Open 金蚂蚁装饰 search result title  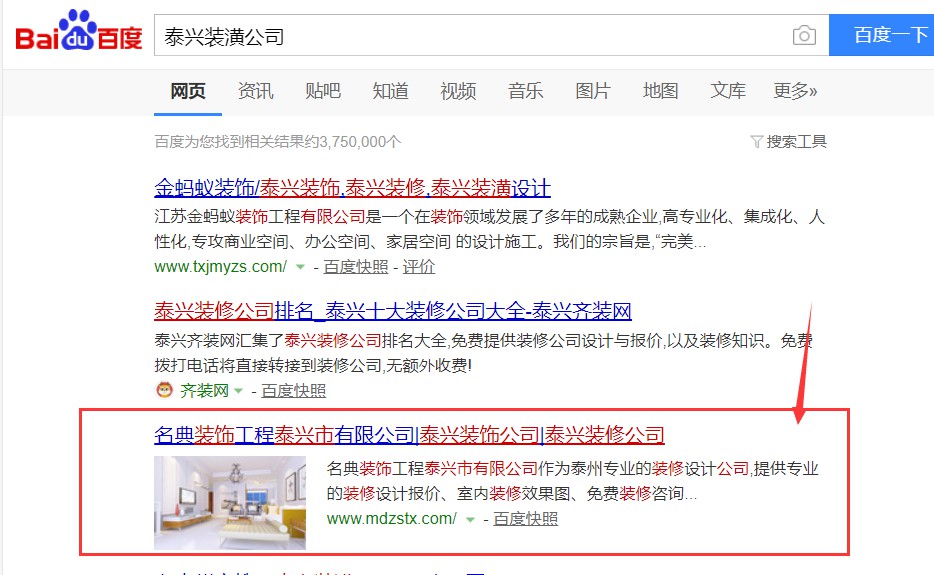pos(352,188)
